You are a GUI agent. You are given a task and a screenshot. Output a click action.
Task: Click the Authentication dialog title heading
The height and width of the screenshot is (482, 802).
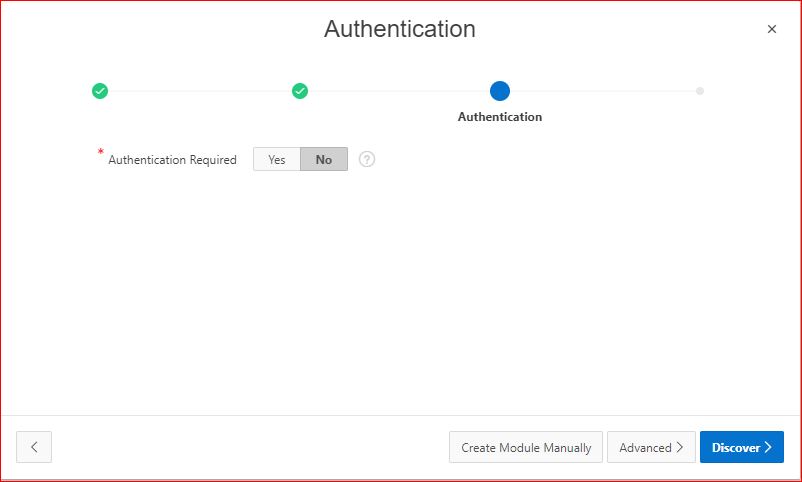pyautogui.click(x=400, y=29)
